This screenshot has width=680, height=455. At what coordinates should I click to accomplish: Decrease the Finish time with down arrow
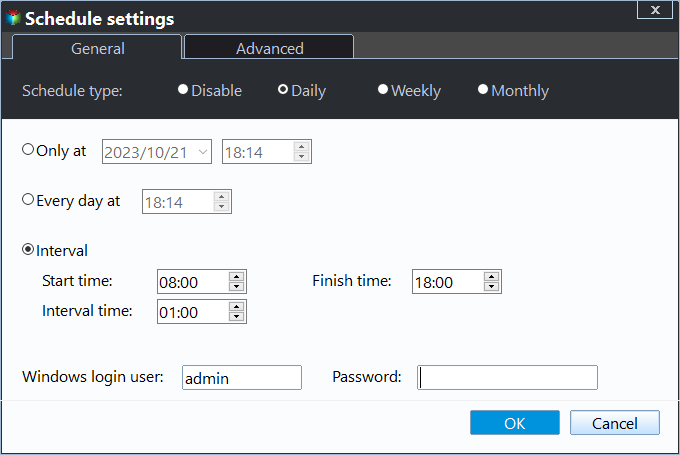pyautogui.click(x=491, y=287)
